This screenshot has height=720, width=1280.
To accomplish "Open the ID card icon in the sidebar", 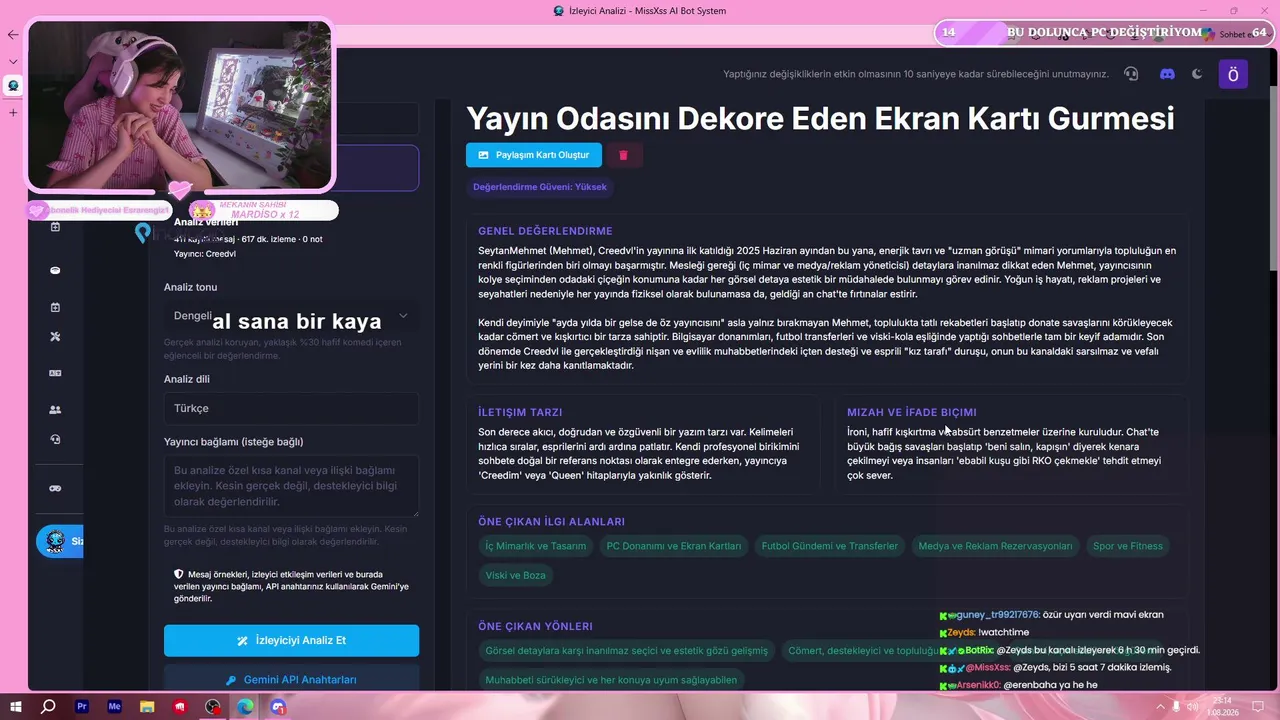I will pos(55,373).
